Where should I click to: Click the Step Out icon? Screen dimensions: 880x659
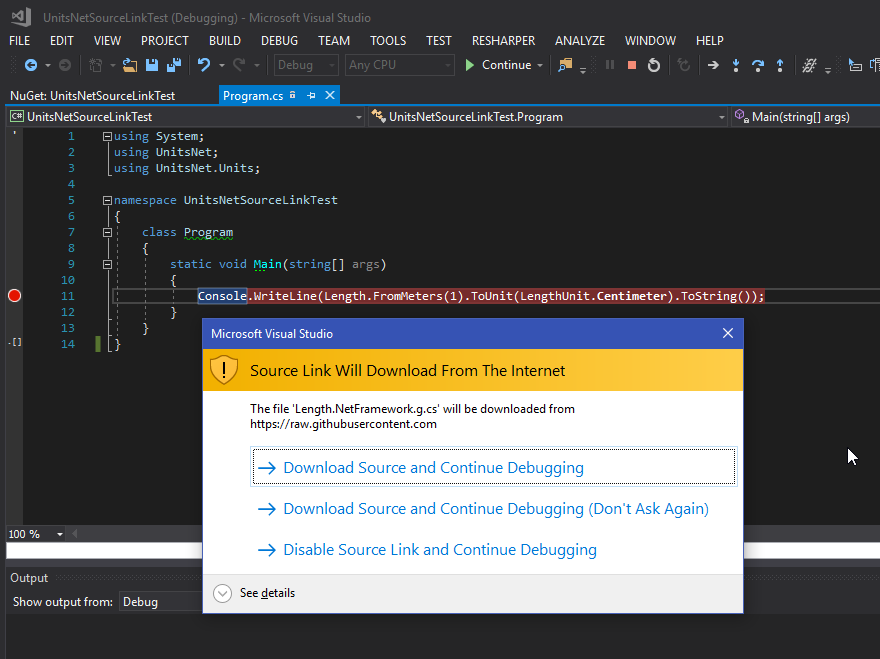(780, 65)
